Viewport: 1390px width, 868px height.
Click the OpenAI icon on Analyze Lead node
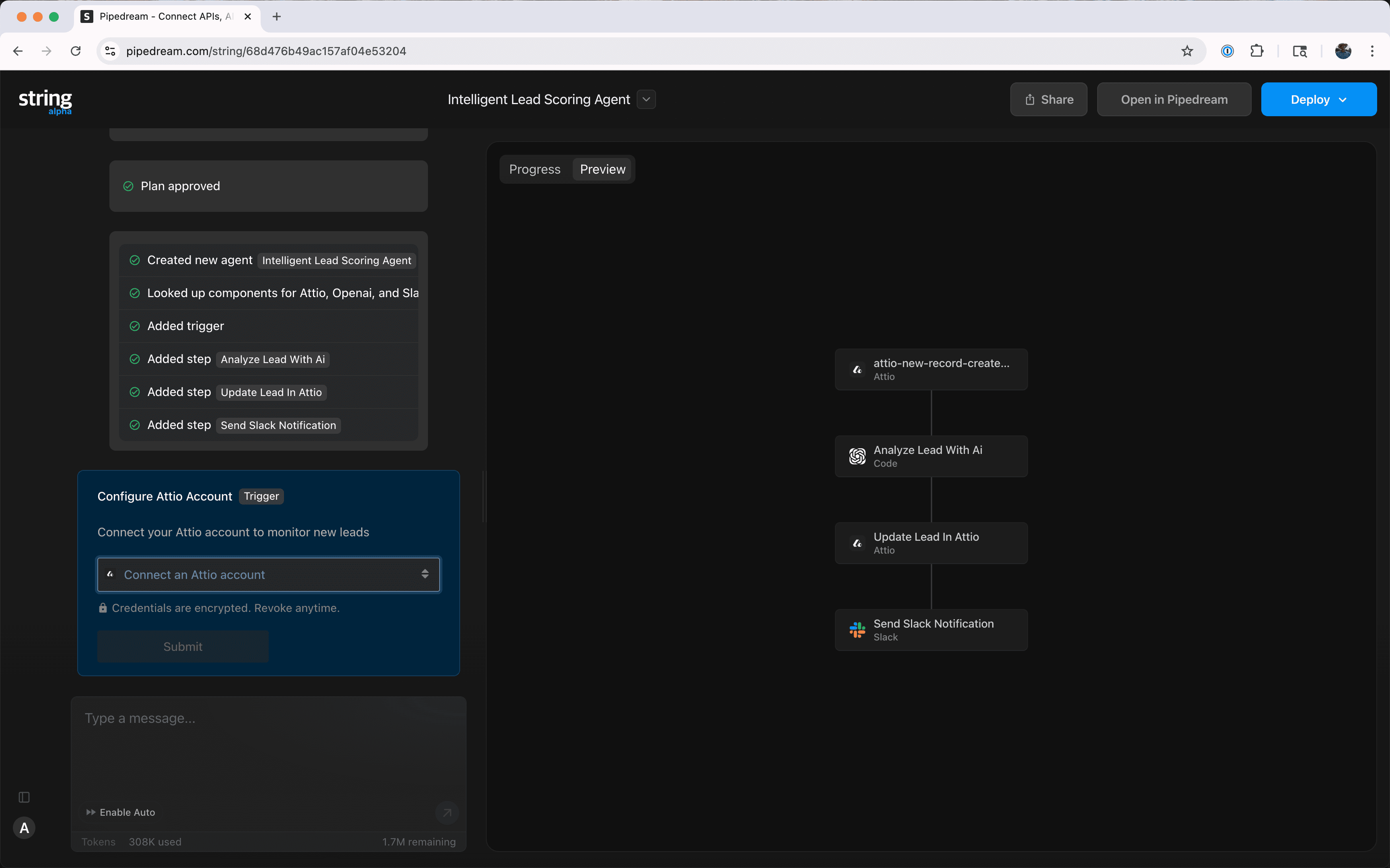click(x=857, y=456)
